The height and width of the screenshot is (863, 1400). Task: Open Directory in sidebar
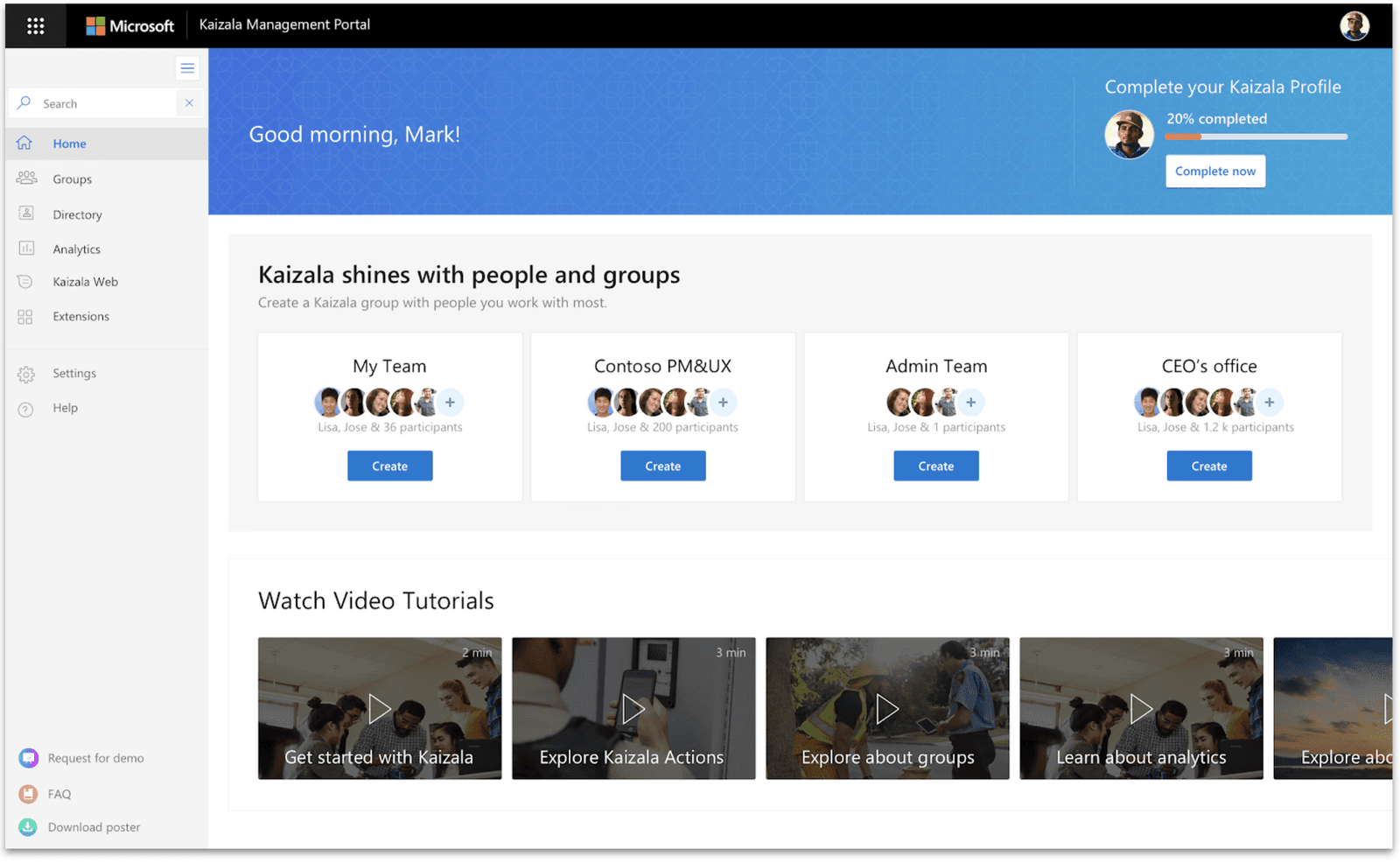pos(107,214)
